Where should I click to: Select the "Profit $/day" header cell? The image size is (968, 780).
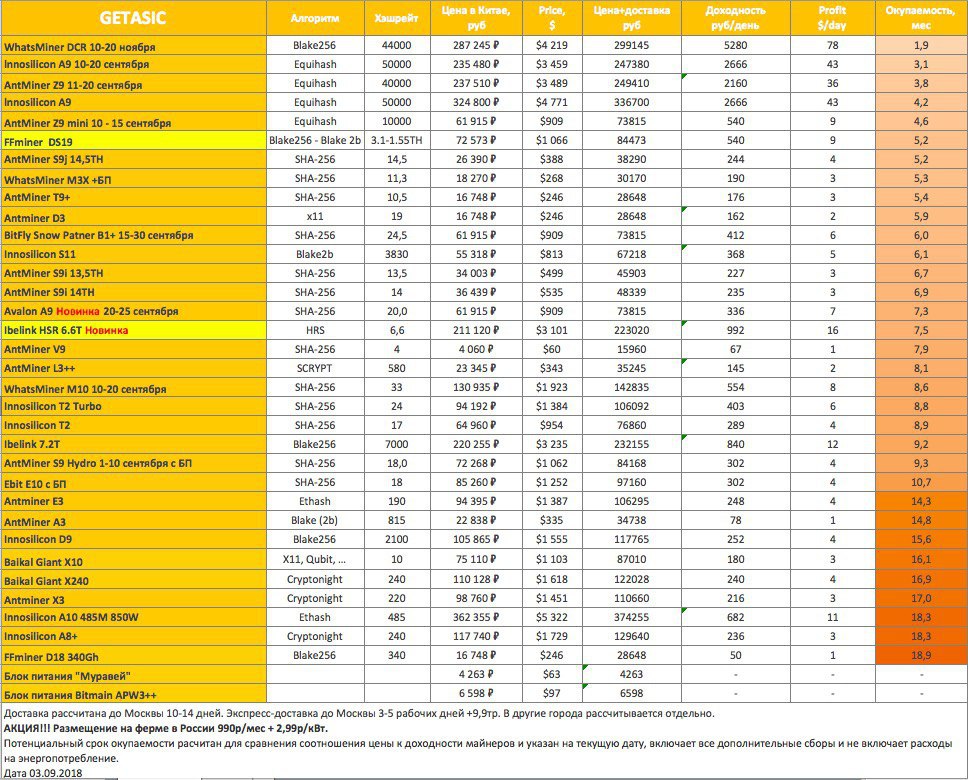click(832, 18)
